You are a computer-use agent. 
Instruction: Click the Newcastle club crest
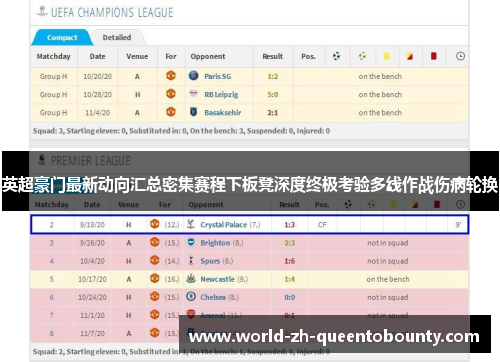tap(191, 278)
